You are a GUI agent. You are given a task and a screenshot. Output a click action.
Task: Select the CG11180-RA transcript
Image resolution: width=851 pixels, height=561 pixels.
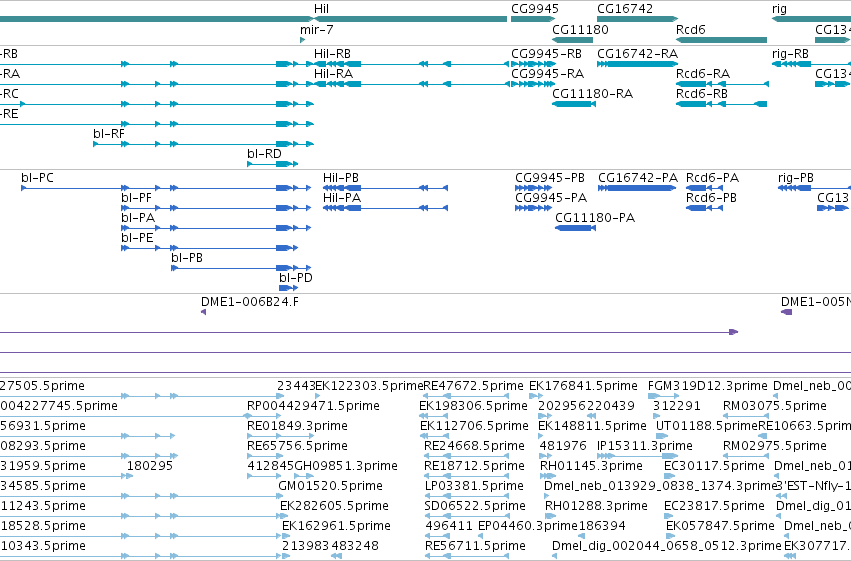click(574, 104)
